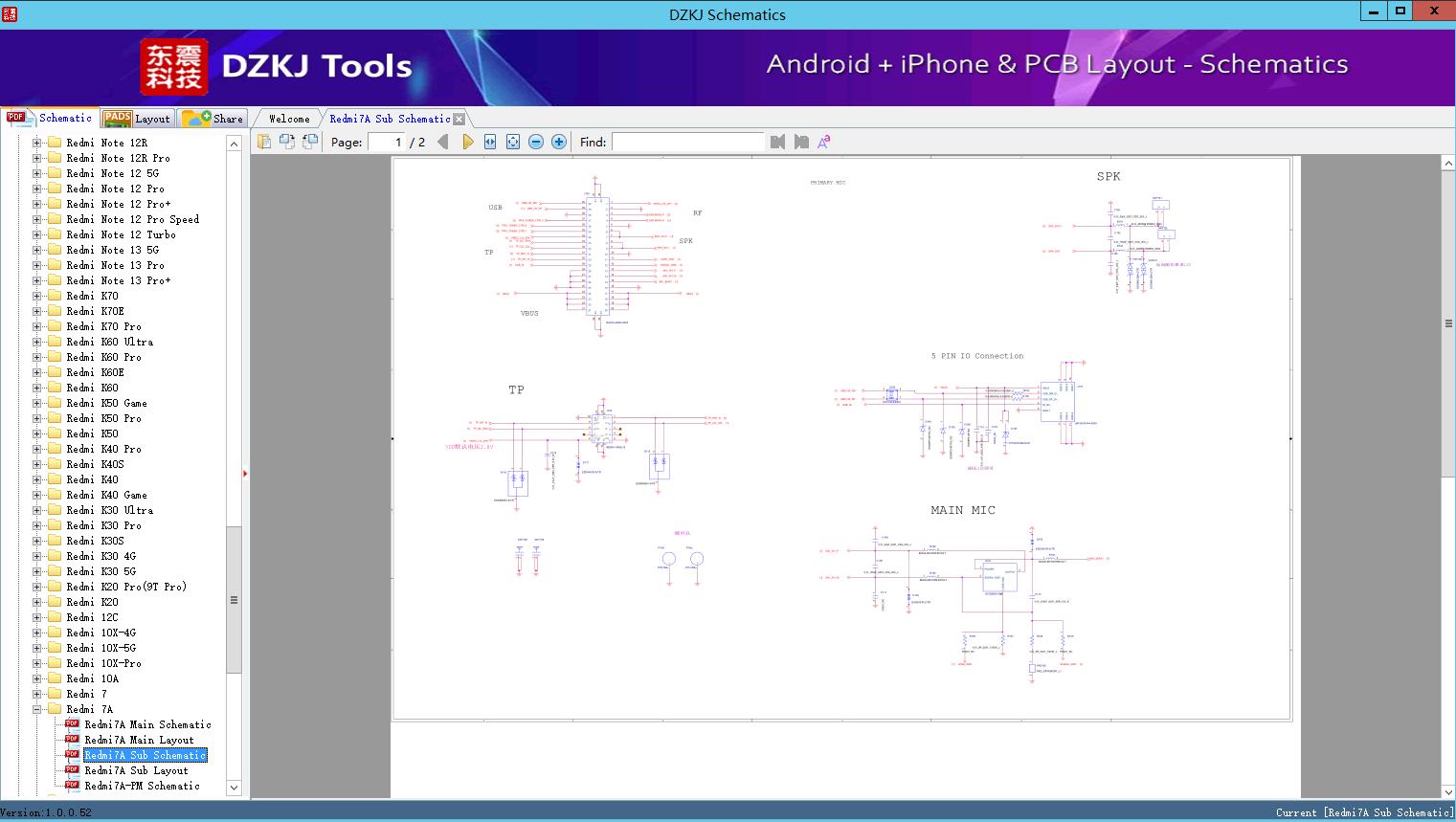Select the zoom out minus icon

click(x=536, y=141)
